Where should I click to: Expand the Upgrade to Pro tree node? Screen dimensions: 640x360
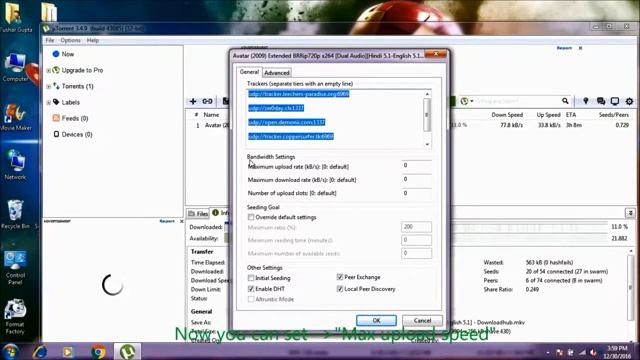click(49, 71)
